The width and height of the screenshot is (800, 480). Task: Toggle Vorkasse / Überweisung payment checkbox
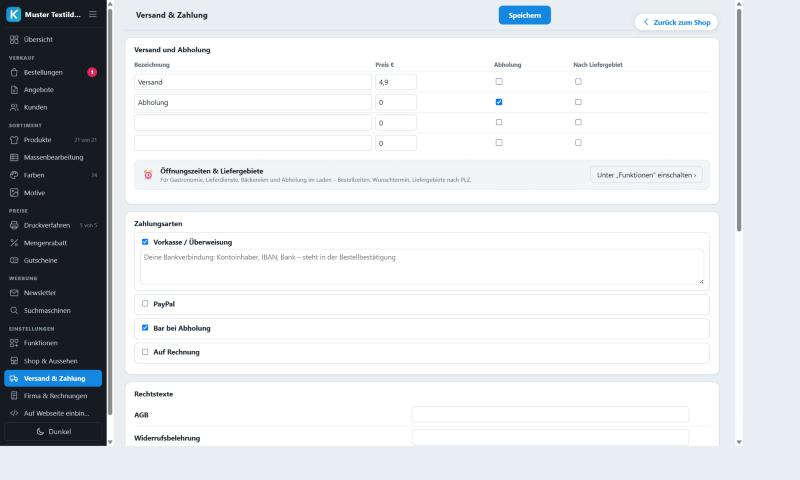pos(145,242)
